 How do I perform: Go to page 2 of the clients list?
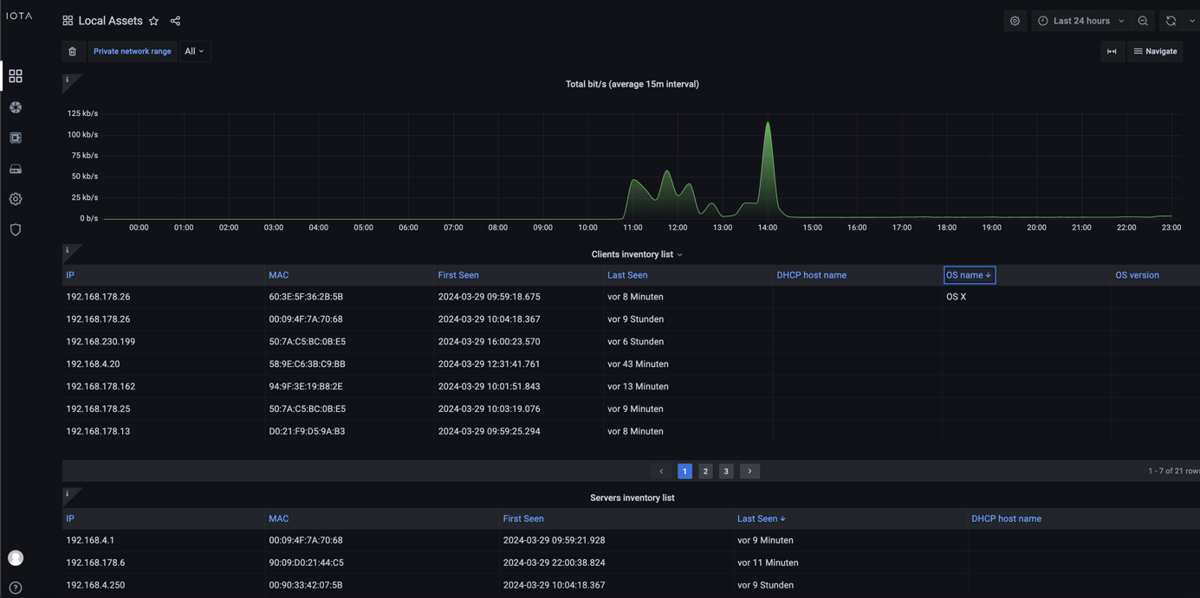(705, 470)
